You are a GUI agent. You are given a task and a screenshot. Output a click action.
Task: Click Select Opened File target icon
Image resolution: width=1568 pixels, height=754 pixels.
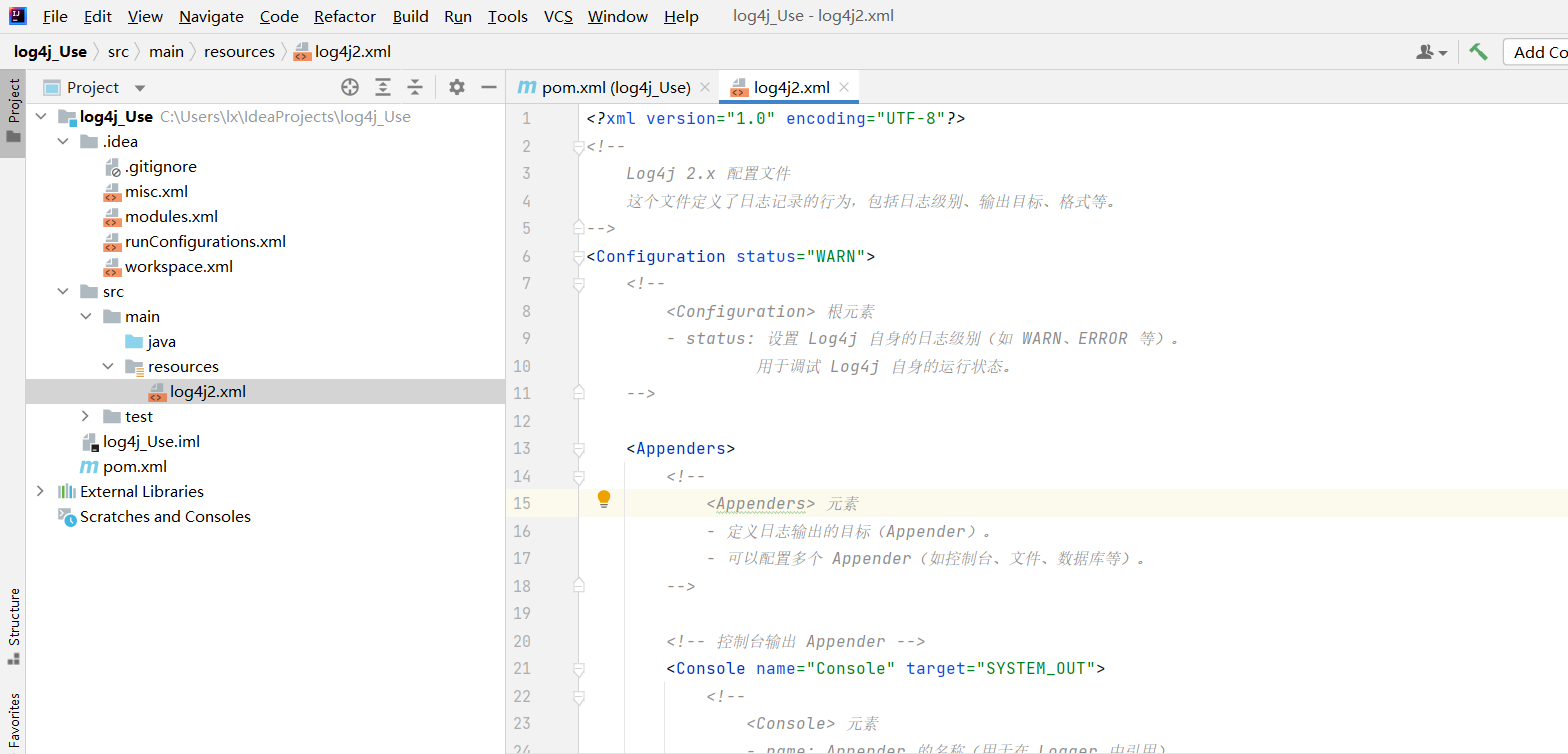click(349, 87)
